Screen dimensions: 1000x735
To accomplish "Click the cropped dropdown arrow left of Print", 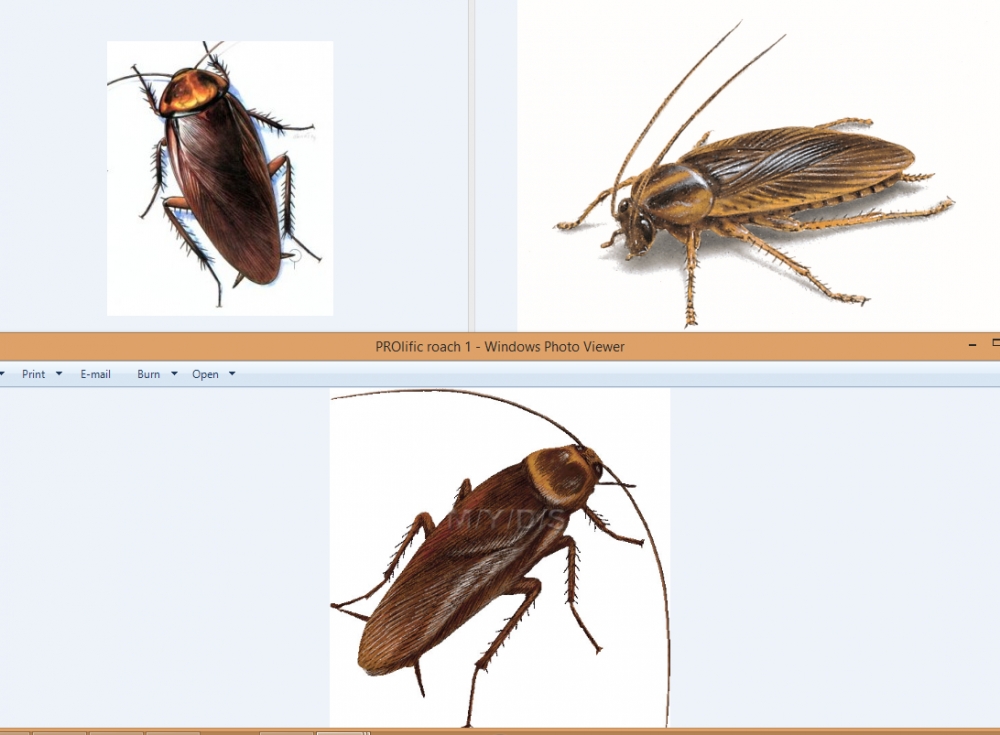I will coord(4,374).
